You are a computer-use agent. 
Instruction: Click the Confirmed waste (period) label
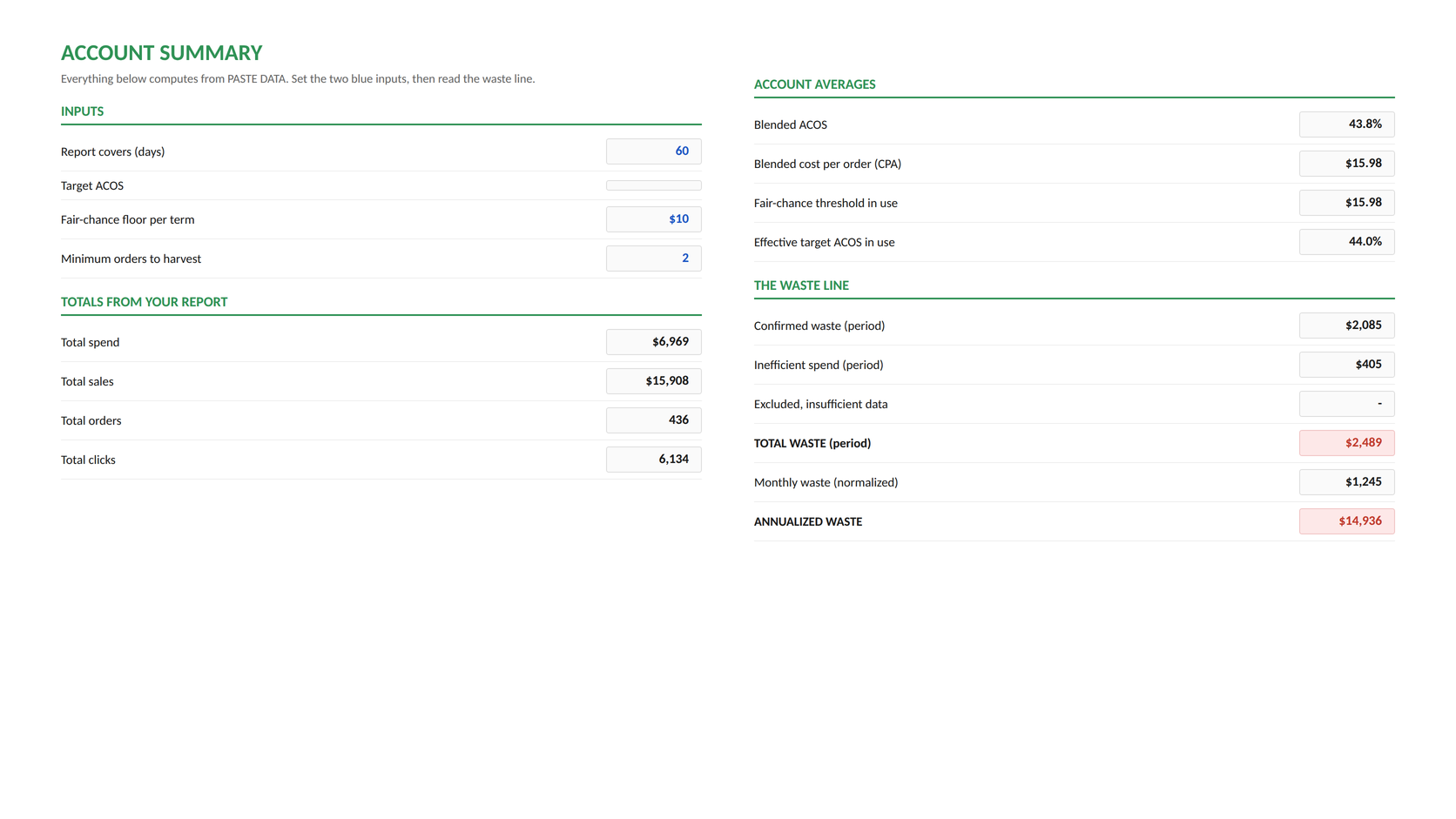click(819, 326)
